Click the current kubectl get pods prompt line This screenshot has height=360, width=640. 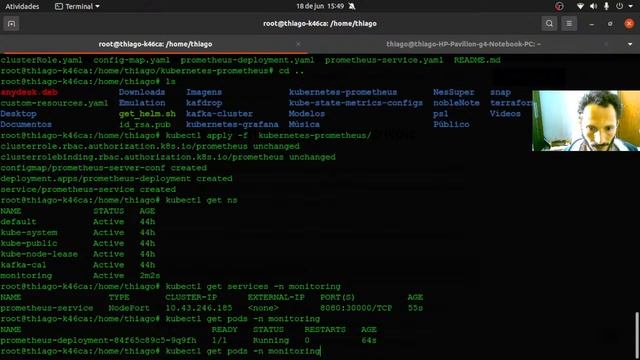click(x=160, y=351)
